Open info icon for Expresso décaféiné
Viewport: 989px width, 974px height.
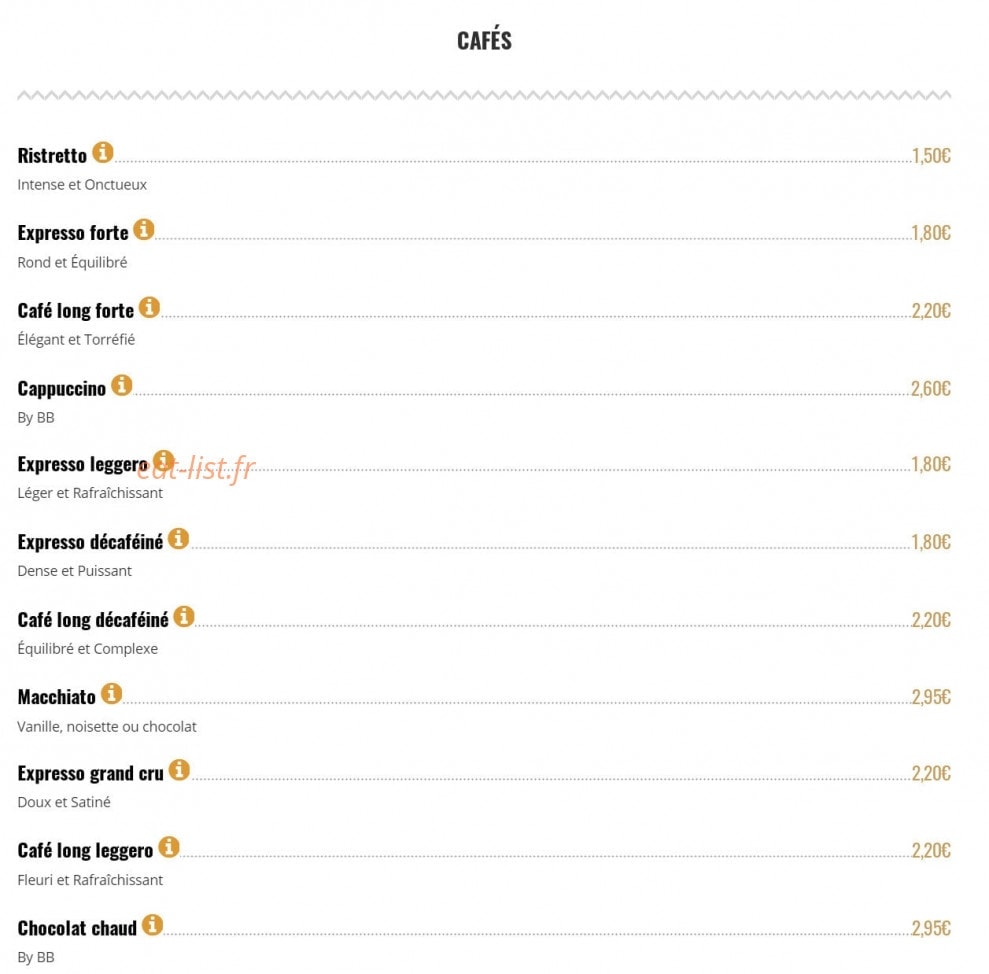click(178, 539)
